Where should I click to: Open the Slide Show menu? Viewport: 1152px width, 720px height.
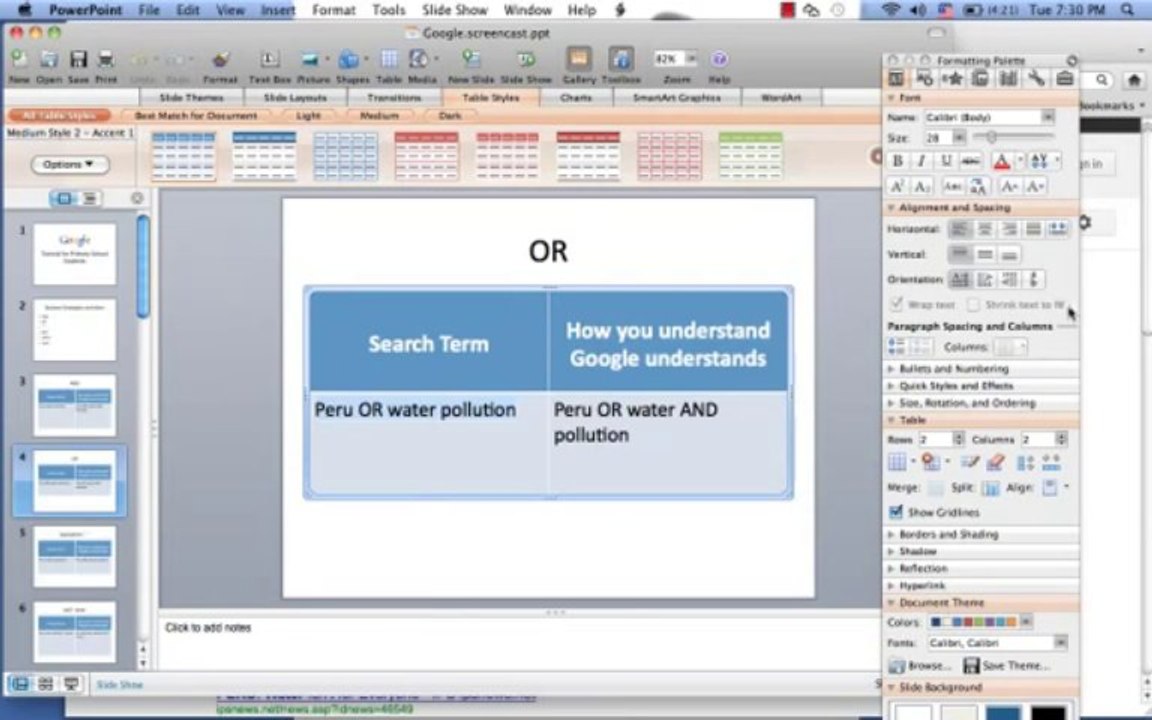tap(455, 10)
